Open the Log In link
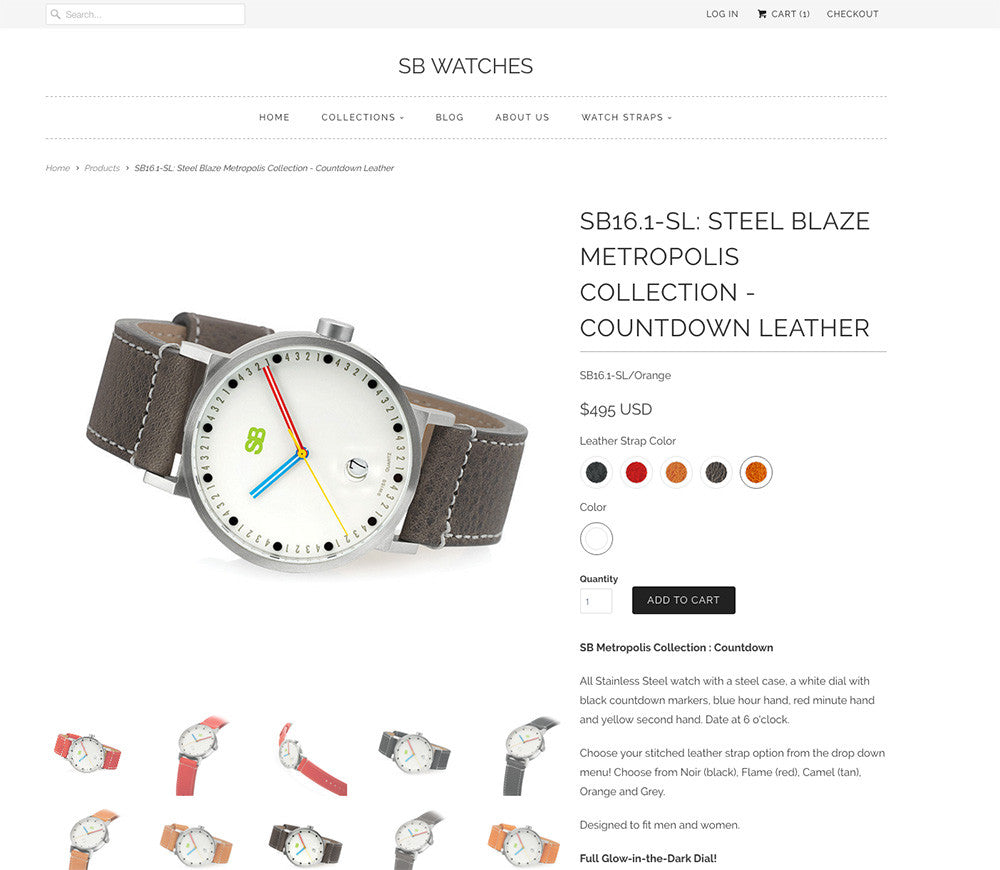The width and height of the screenshot is (1000, 870). (722, 14)
